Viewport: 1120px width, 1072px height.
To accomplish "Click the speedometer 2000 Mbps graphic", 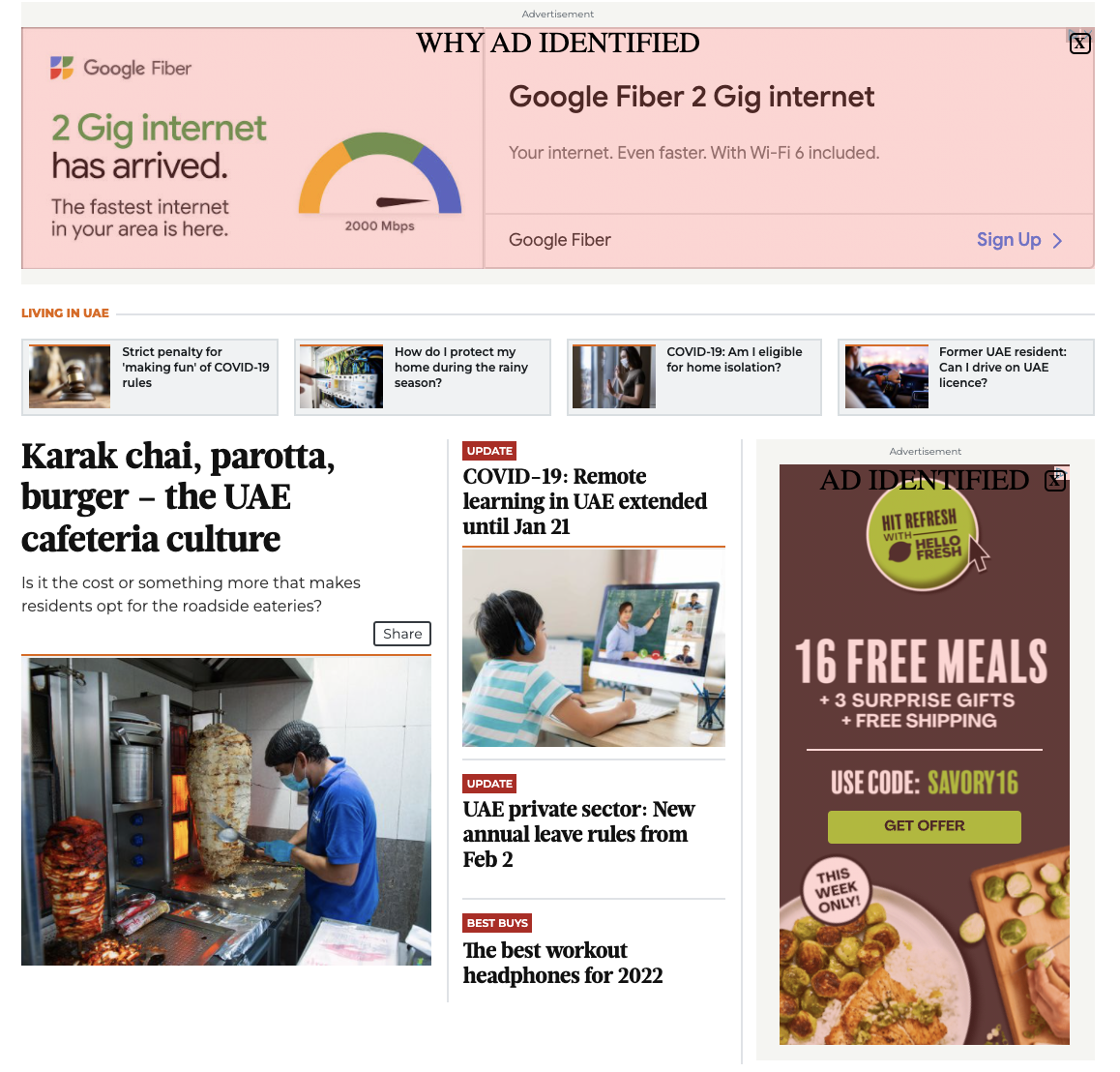I will (x=380, y=182).
